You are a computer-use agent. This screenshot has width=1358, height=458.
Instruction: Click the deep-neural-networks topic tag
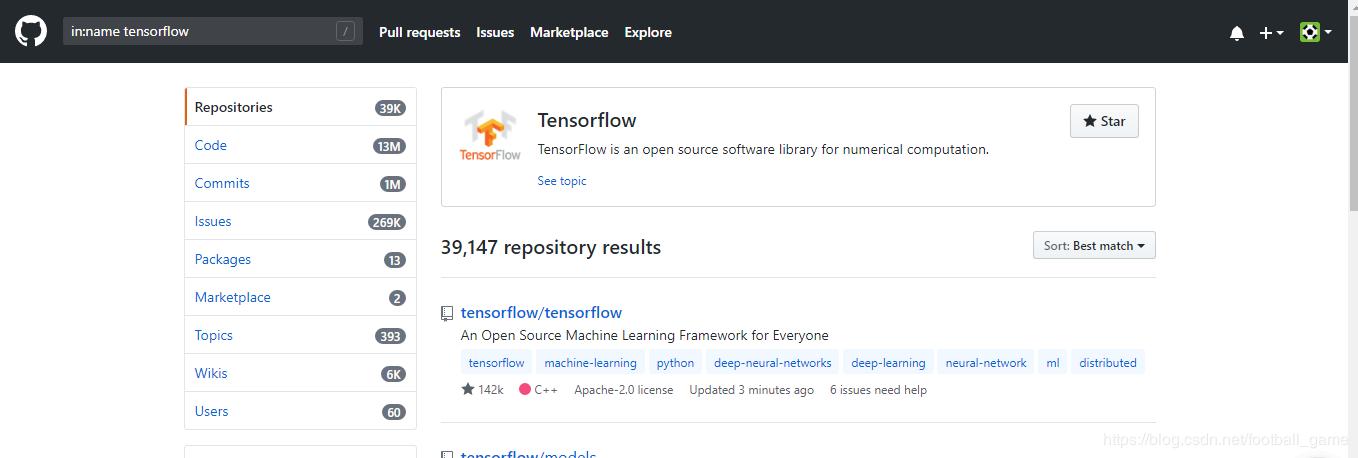point(773,363)
